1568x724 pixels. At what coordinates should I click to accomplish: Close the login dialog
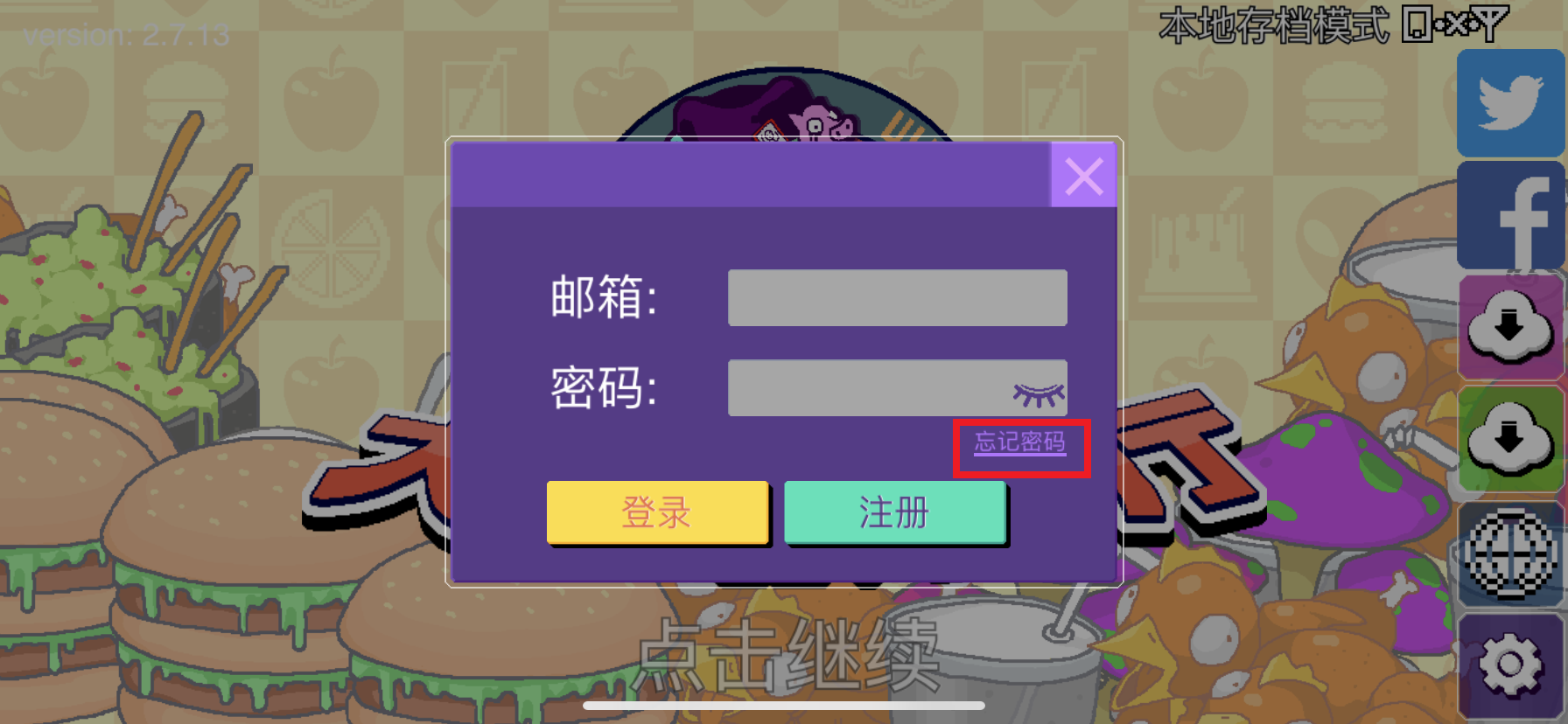click(x=1083, y=176)
